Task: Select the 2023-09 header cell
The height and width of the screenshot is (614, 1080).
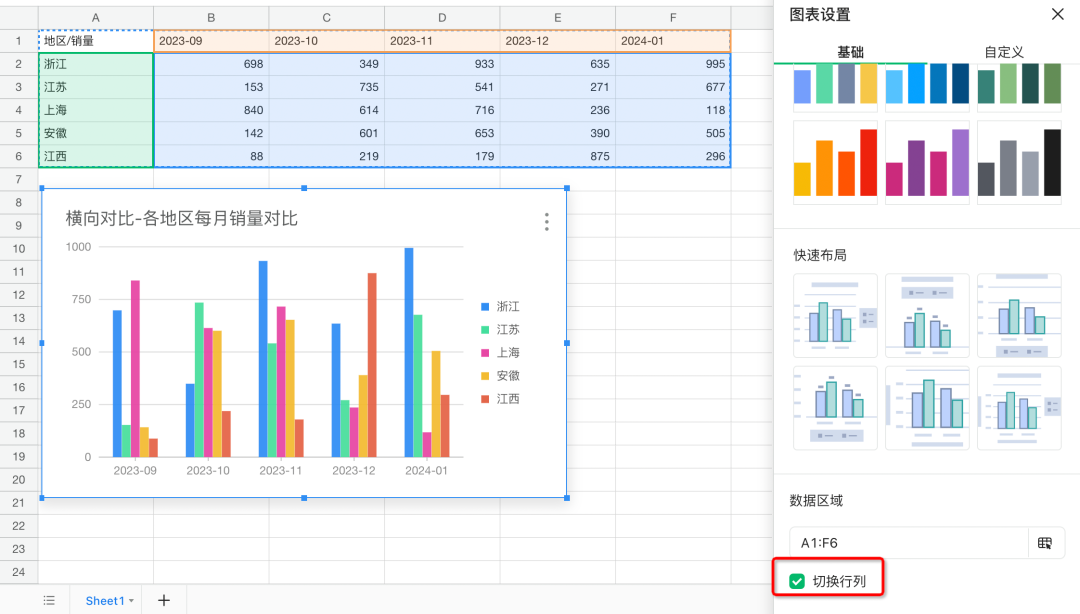Action: pos(211,41)
